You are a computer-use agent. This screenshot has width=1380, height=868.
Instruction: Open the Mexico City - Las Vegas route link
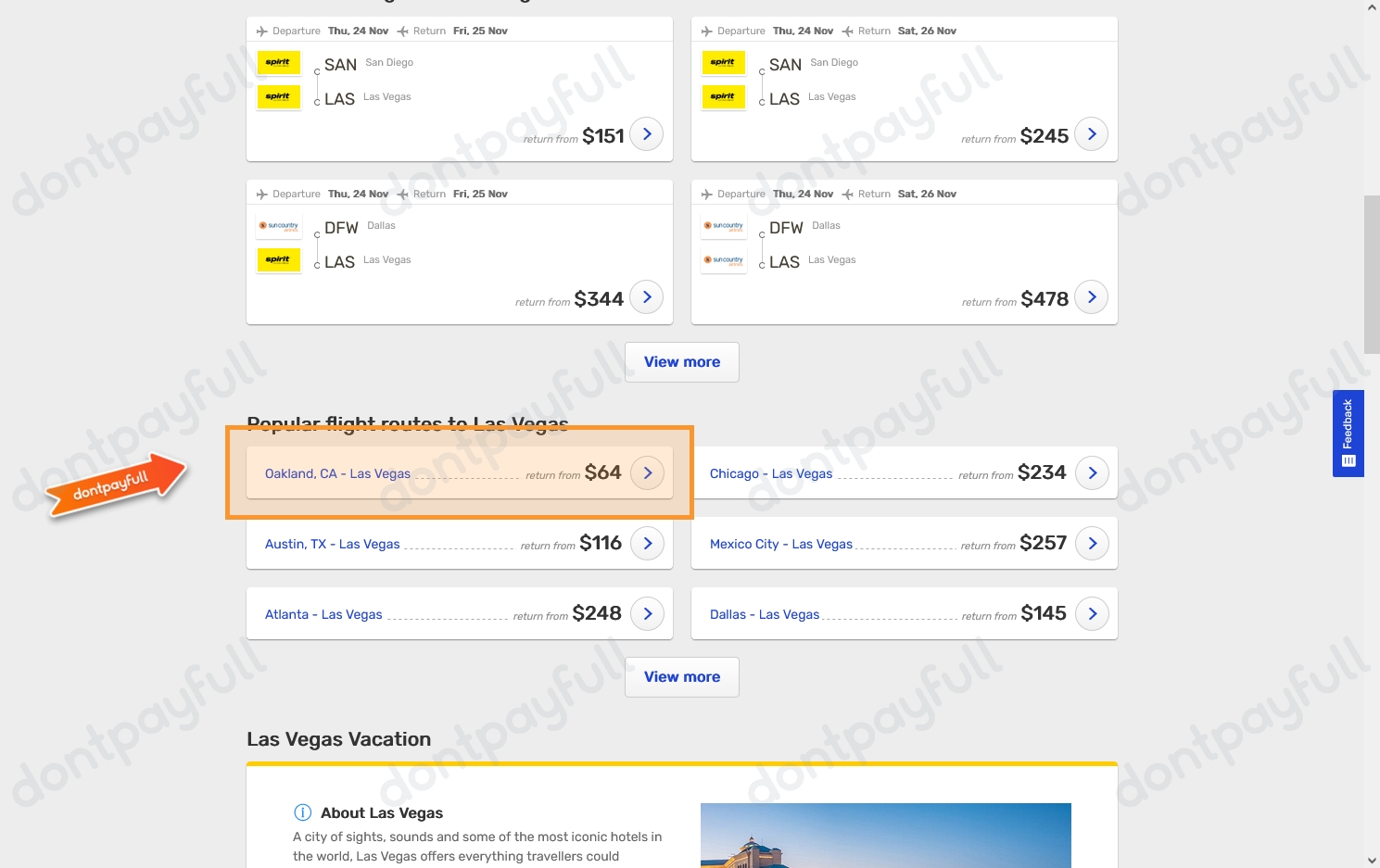pyautogui.click(x=781, y=544)
